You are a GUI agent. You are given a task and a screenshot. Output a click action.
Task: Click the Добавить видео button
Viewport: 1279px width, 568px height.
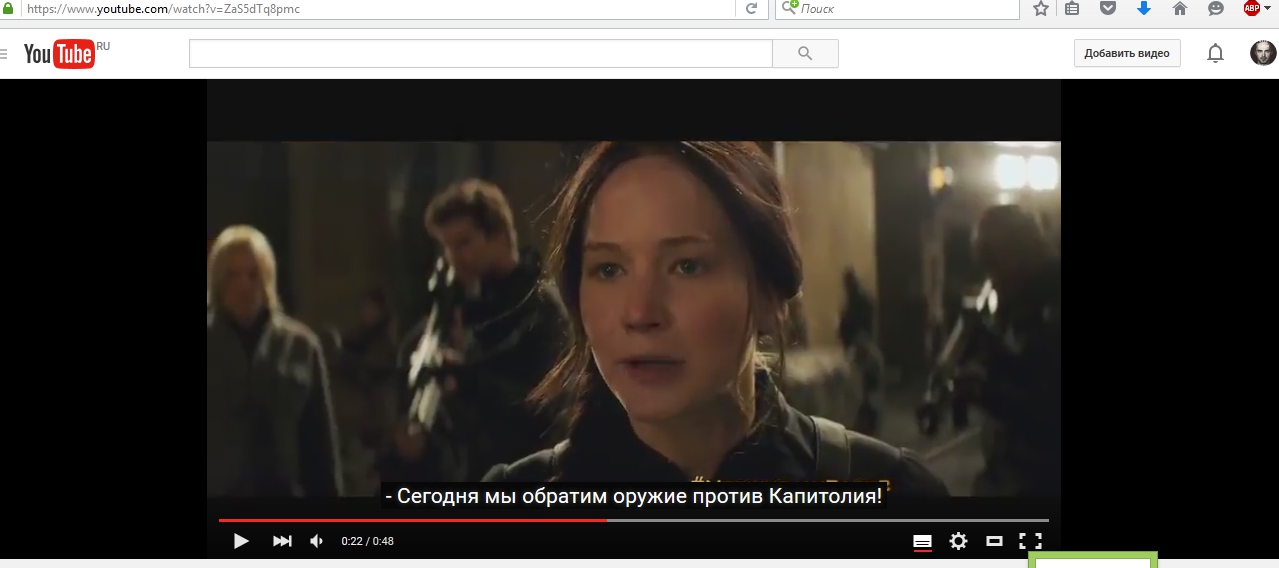[1127, 54]
